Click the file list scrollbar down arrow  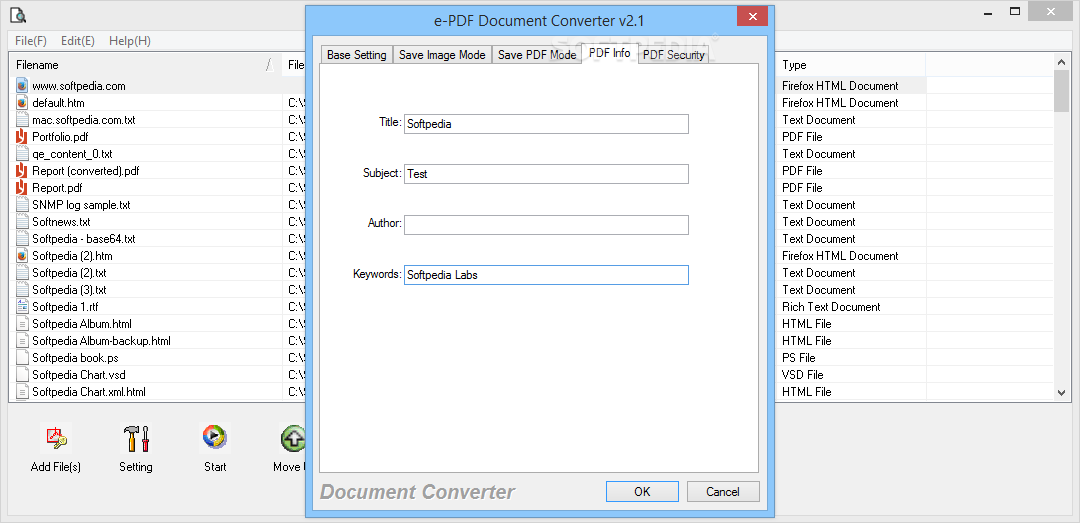click(x=1061, y=392)
